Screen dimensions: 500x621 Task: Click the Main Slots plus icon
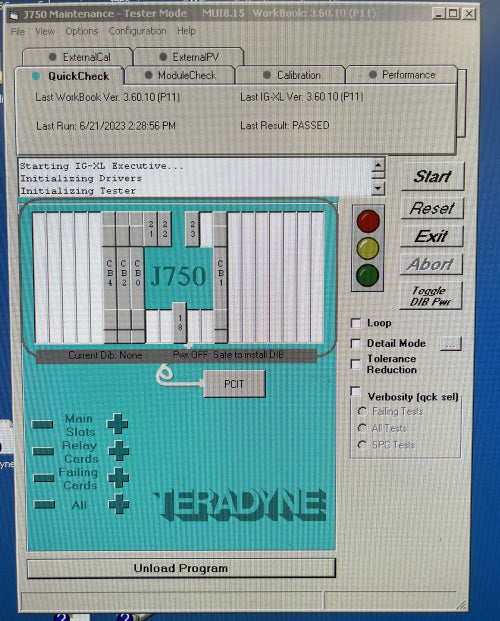(117, 424)
